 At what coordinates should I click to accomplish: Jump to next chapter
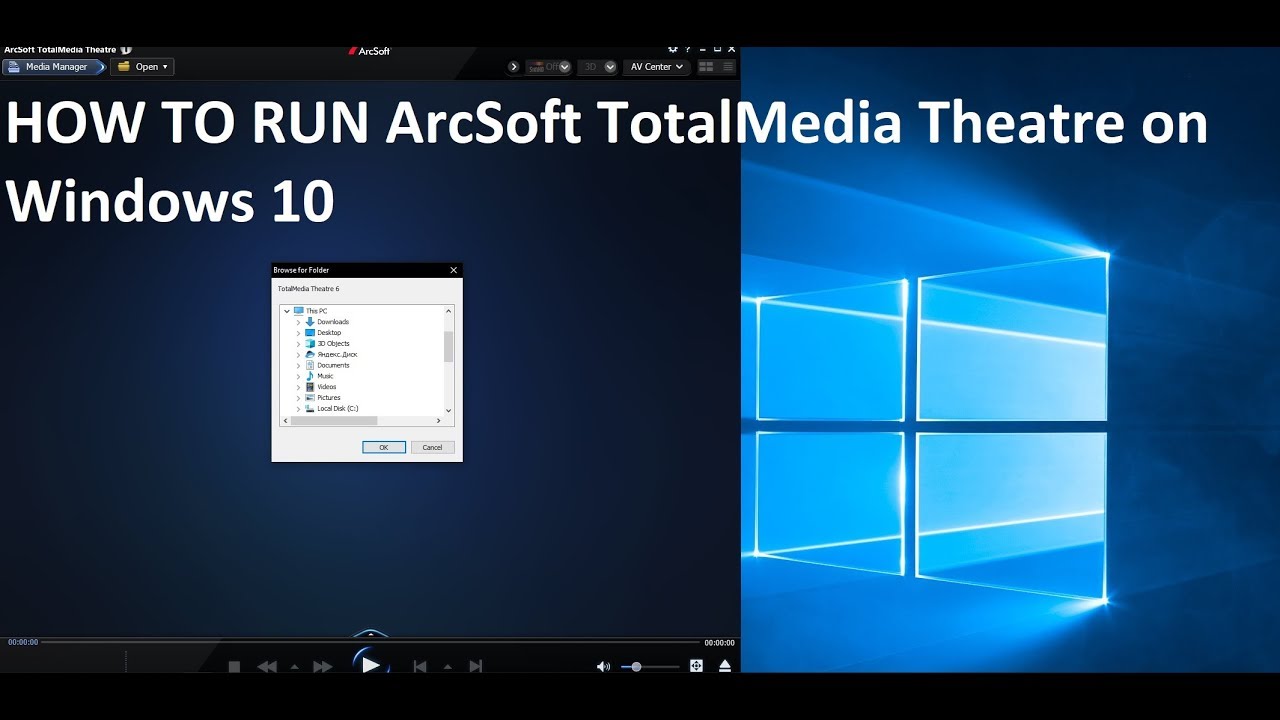476,666
